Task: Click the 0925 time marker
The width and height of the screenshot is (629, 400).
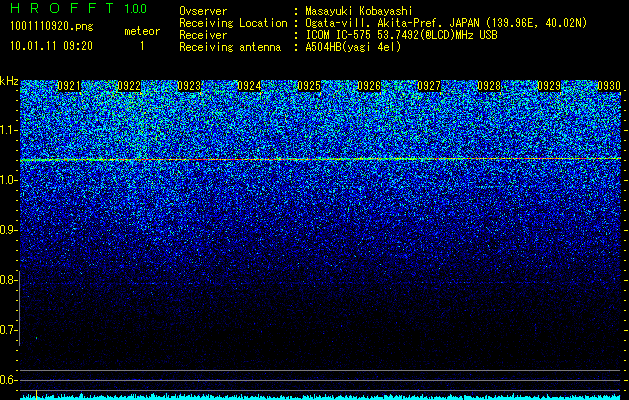Action: click(309, 86)
